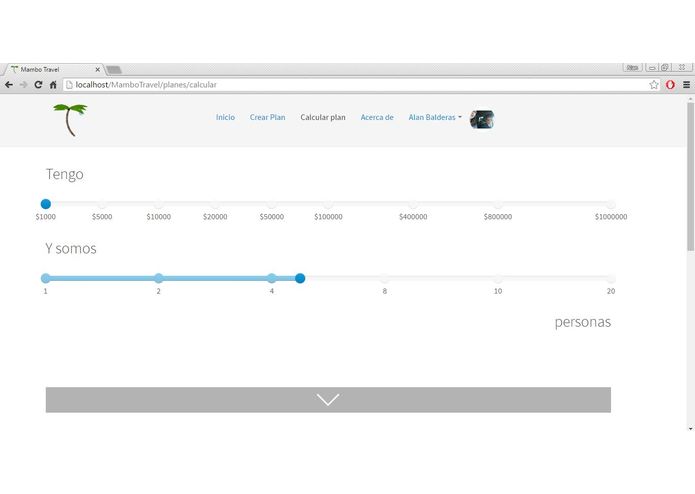Set people slider to 2 point
The image size is (695, 494).
click(x=159, y=278)
